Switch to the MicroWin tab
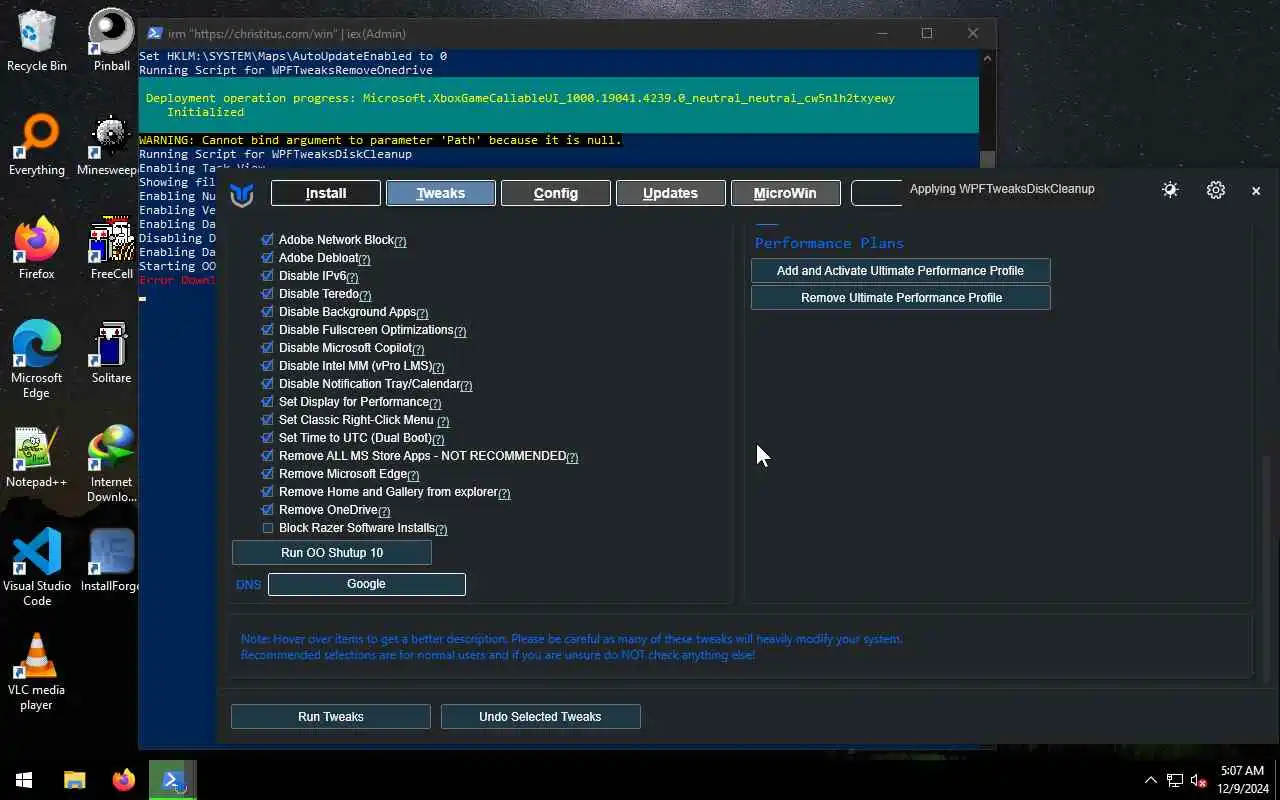 point(786,193)
